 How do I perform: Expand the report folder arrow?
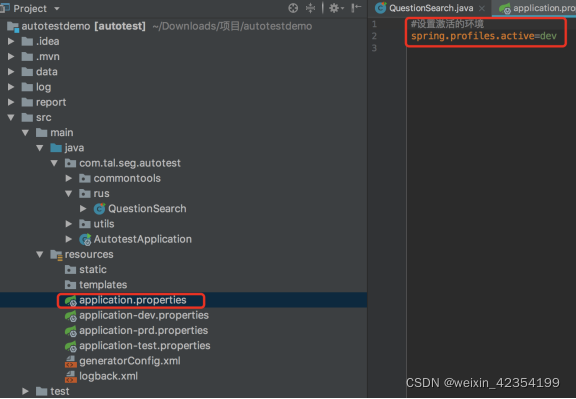pos(11,102)
